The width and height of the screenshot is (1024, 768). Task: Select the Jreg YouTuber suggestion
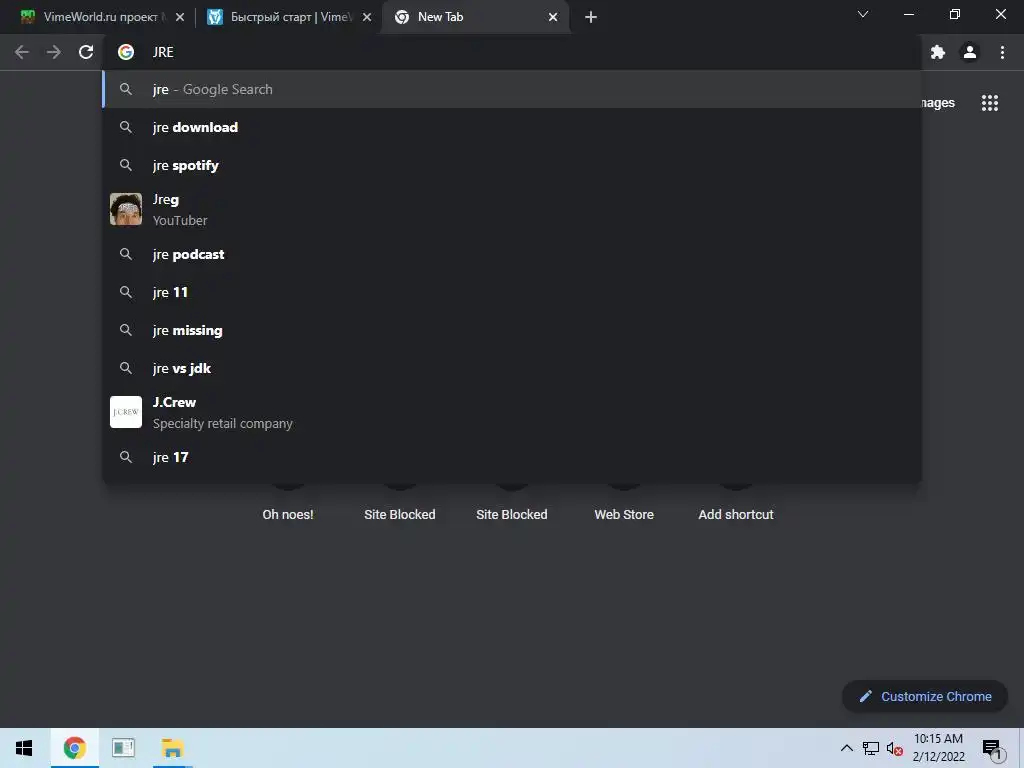pos(513,210)
